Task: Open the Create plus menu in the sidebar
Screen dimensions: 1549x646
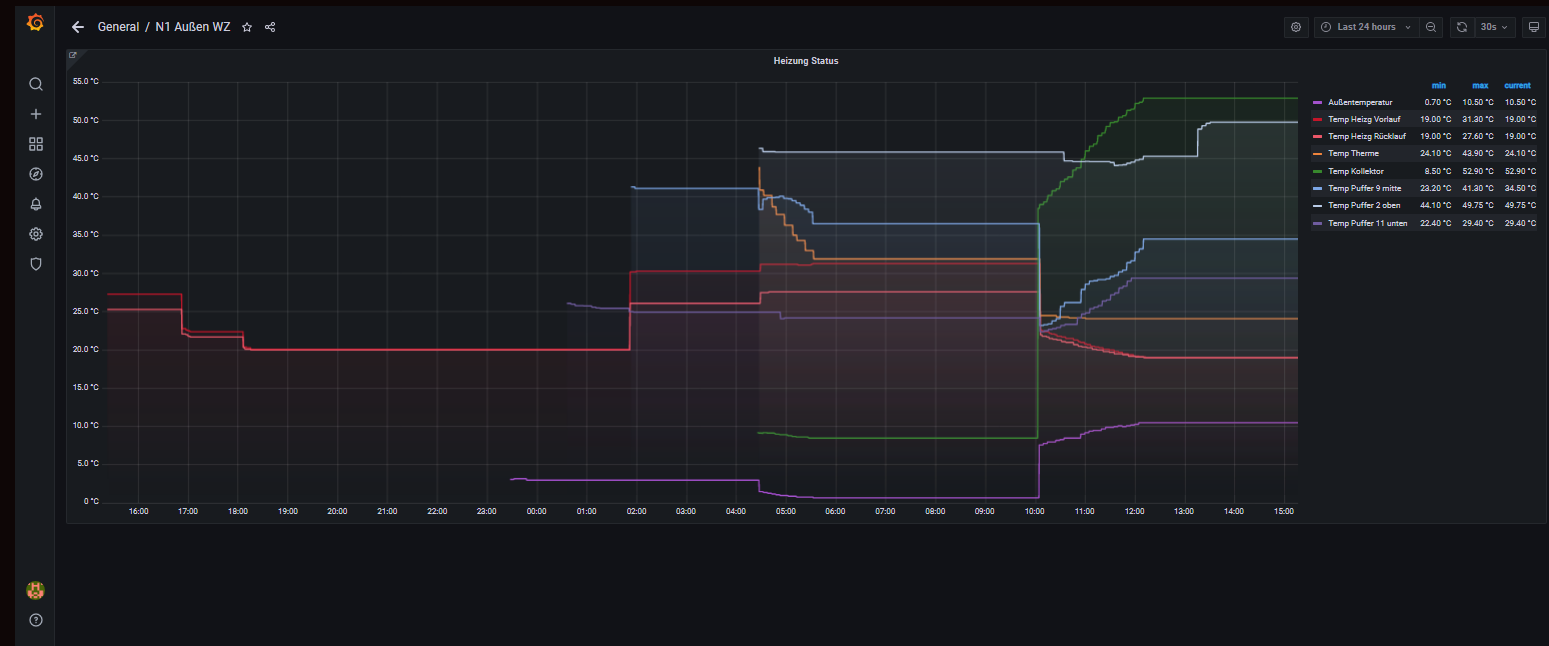Action: click(36, 114)
